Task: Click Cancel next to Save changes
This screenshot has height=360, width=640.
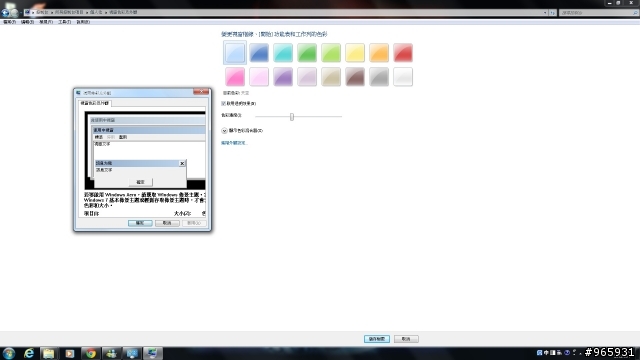Action: point(406,339)
